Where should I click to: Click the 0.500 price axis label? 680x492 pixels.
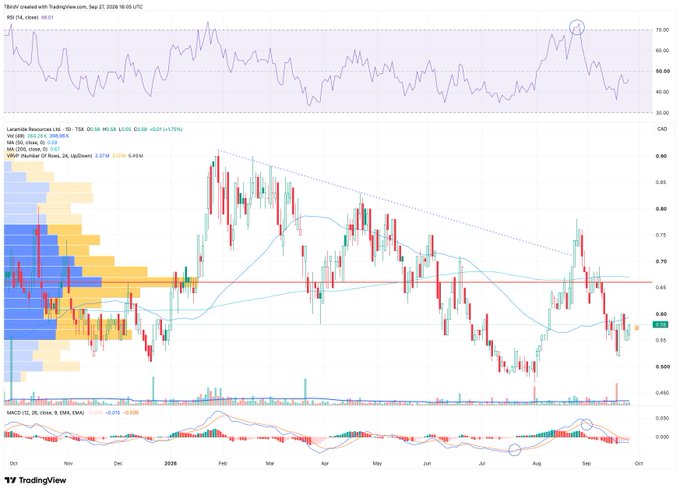[x=662, y=367]
